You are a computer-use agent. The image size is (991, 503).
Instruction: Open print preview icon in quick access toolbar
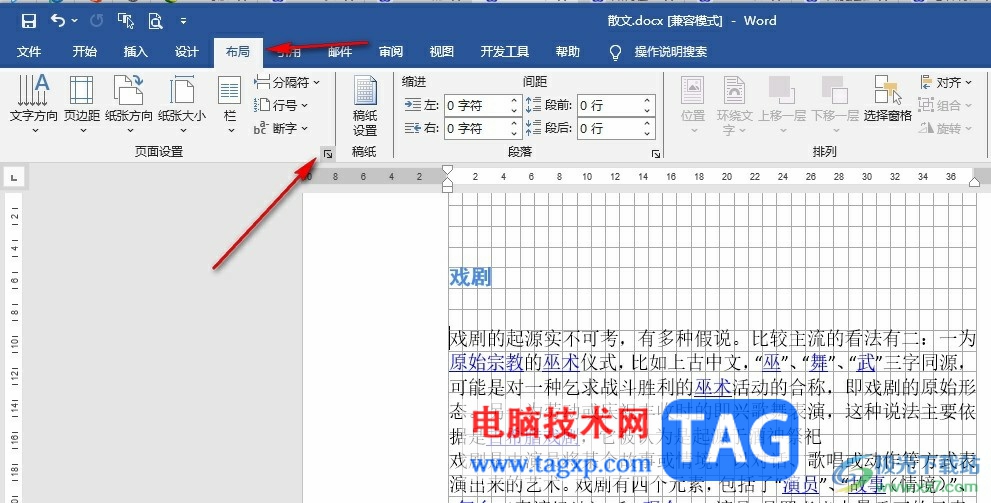[155, 21]
